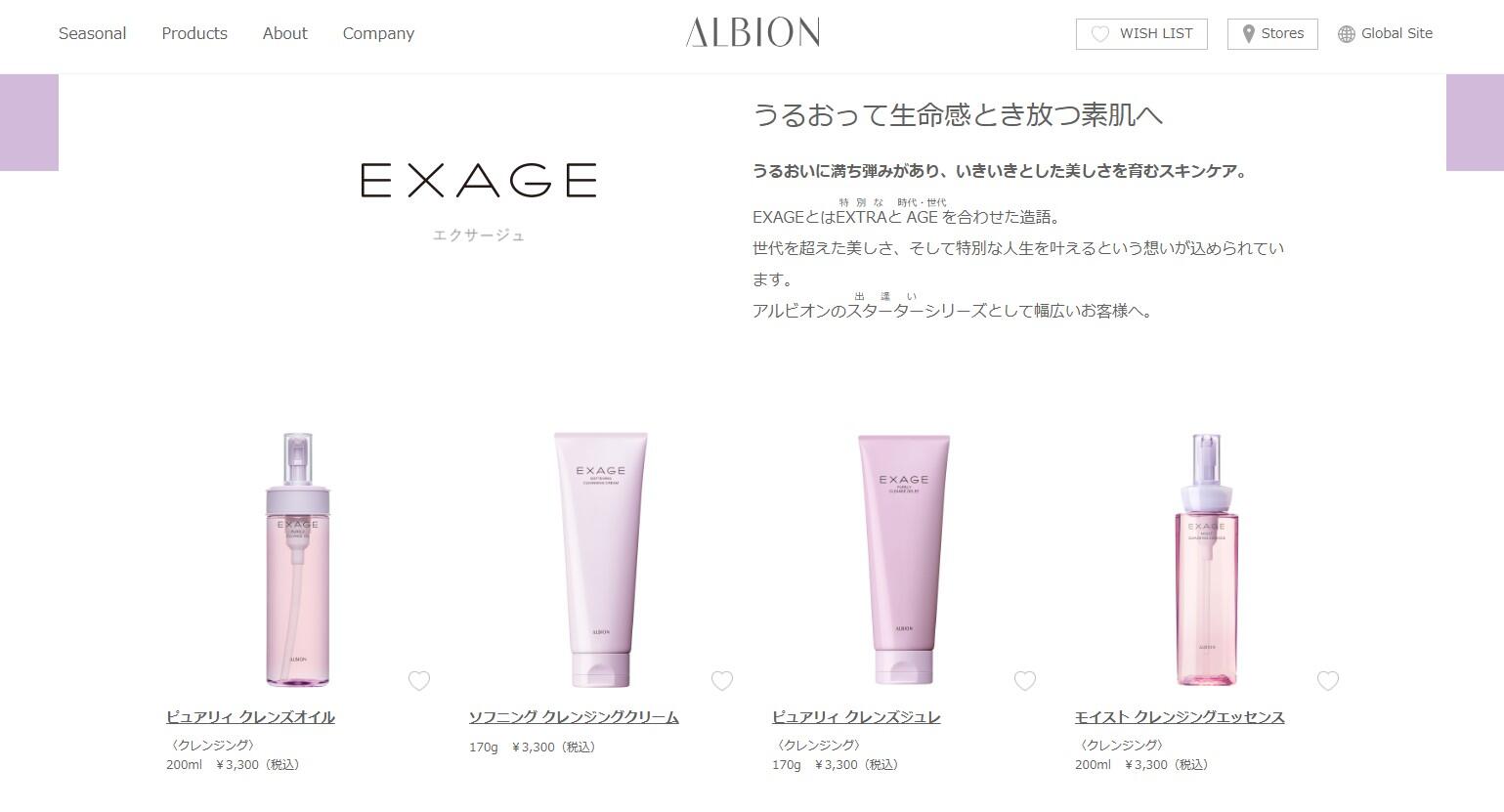Image resolution: width=1504 pixels, height=812 pixels.
Task: Click the cleansing essence pump bottle image
Action: pyautogui.click(x=1206, y=560)
